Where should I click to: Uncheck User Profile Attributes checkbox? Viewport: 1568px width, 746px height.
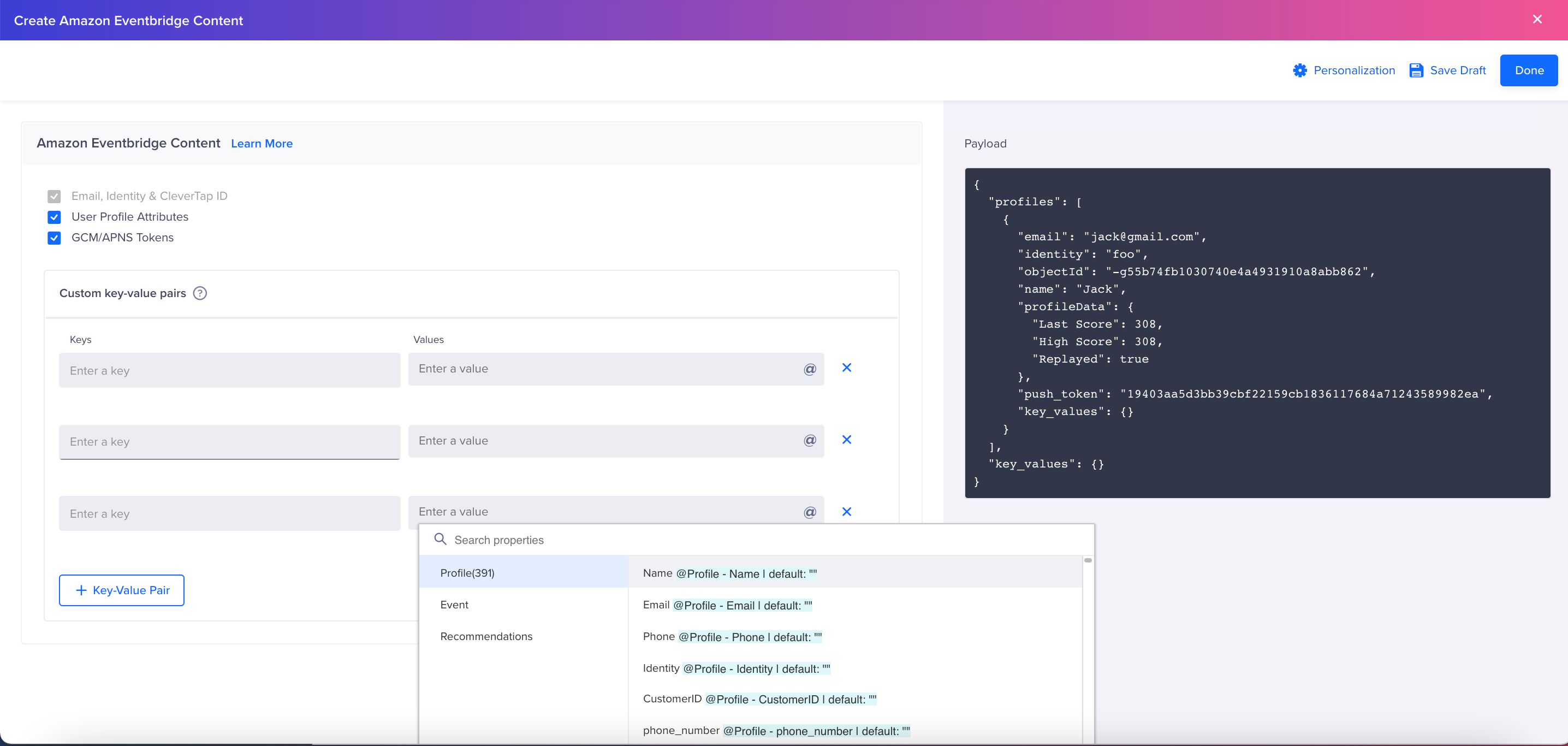tap(54, 217)
